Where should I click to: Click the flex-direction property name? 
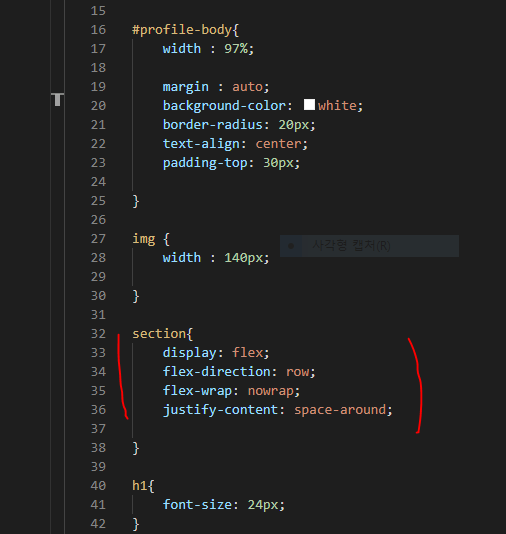coord(217,372)
